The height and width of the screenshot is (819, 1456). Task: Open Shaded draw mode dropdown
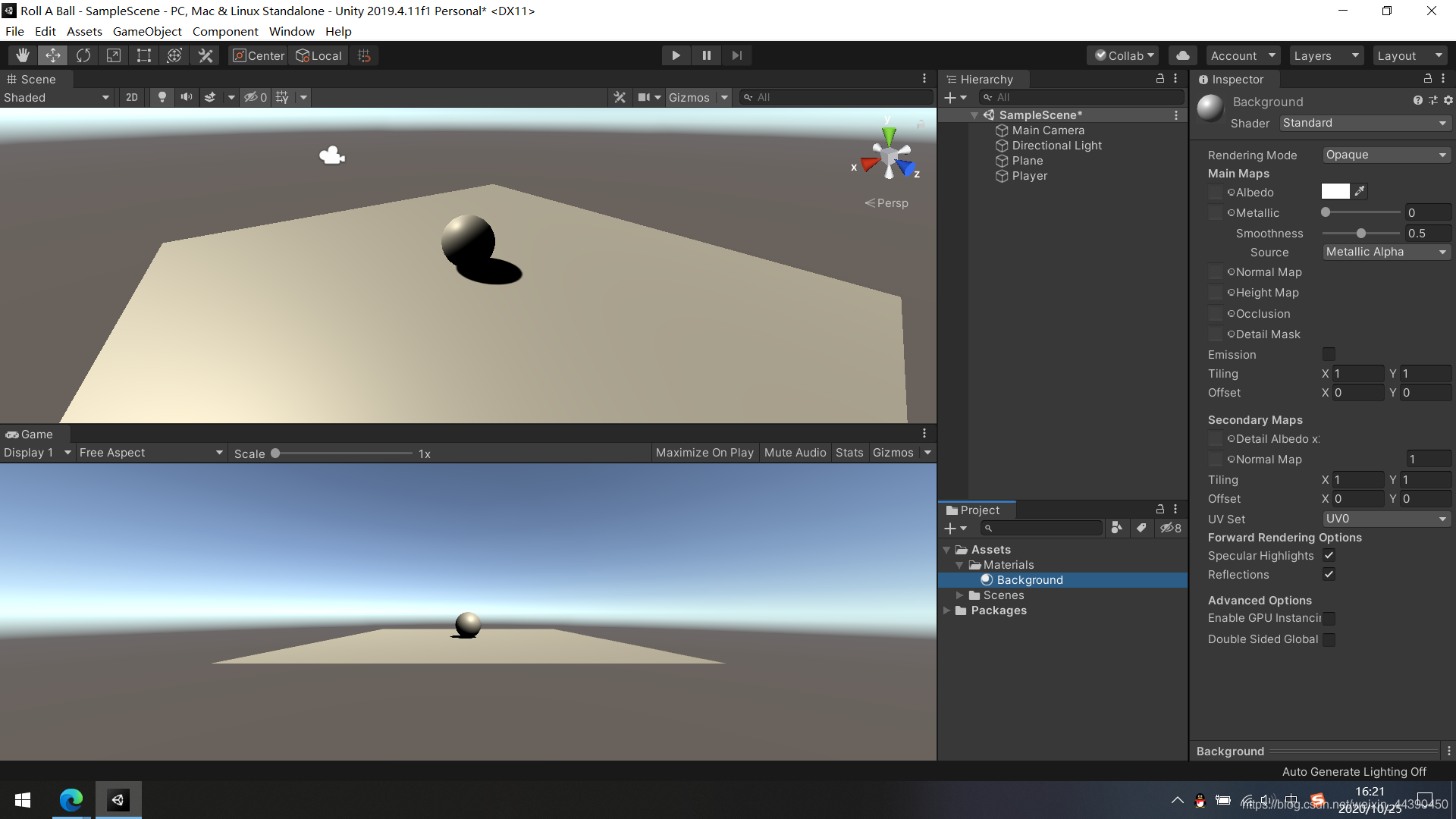57,97
